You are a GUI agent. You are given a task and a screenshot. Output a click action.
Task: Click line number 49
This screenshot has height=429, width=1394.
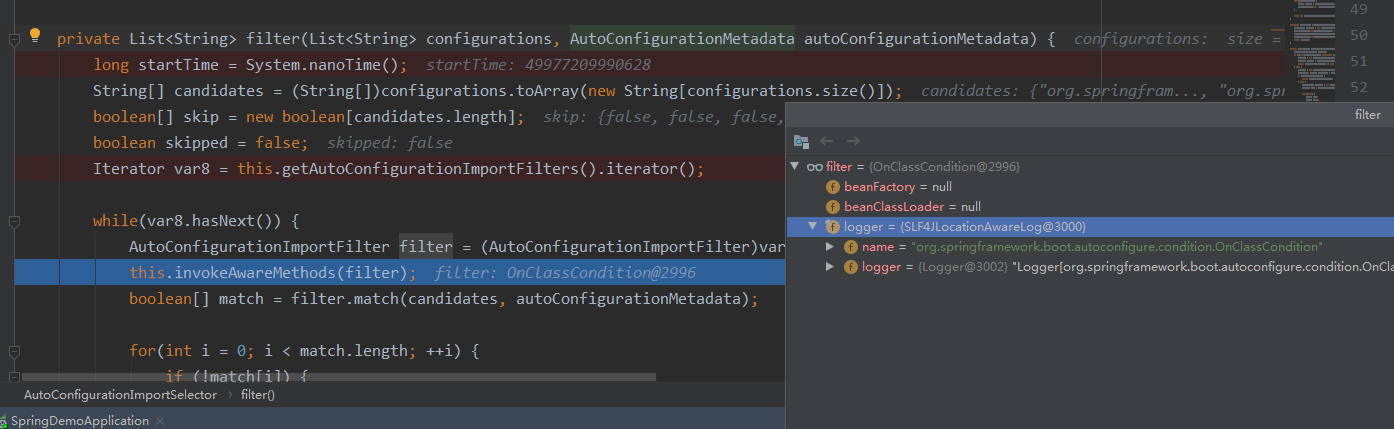tap(1358, 9)
